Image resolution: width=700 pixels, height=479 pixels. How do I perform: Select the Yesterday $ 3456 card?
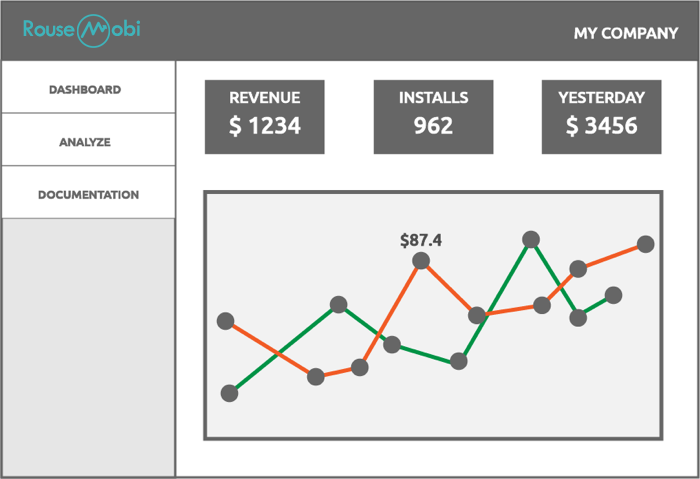[601, 117]
